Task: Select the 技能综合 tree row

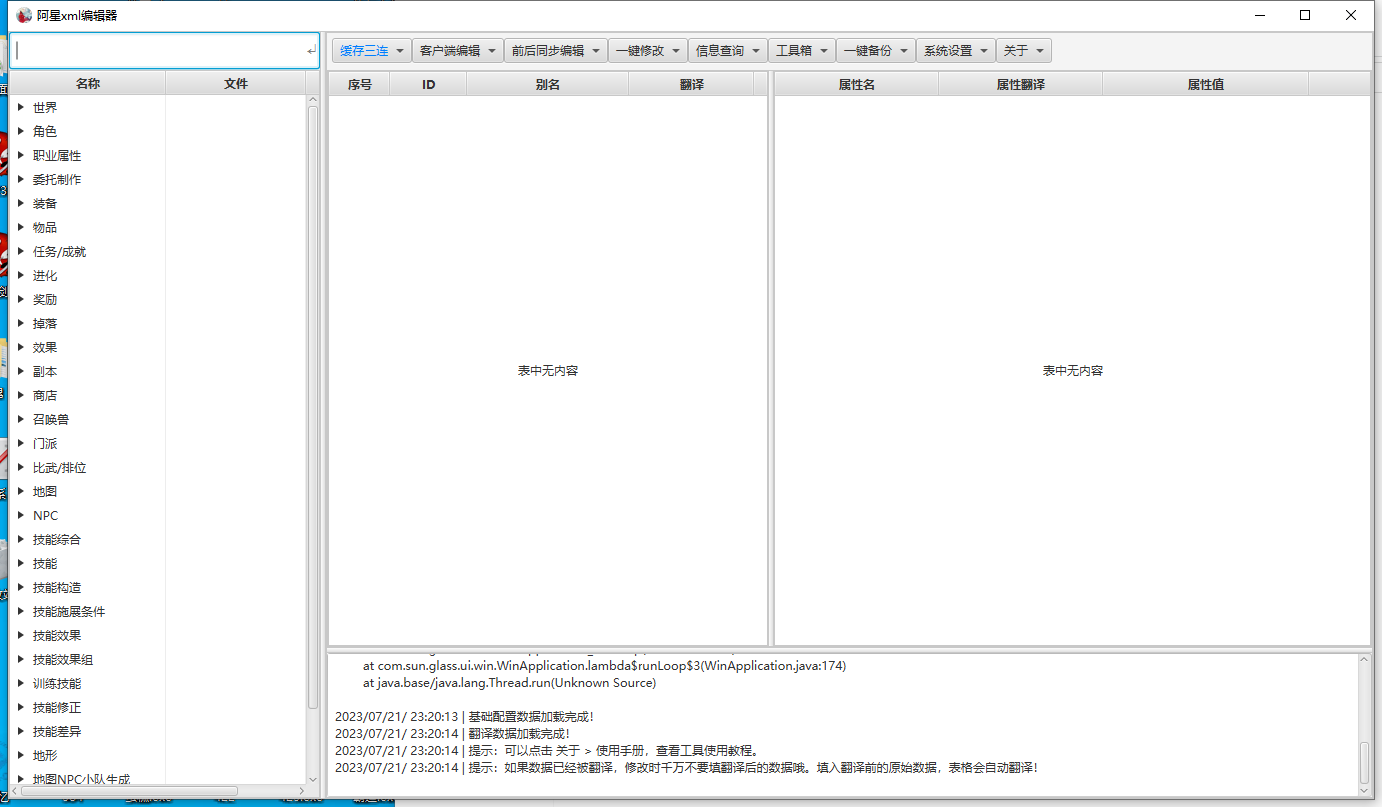Action: tap(158, 539)
